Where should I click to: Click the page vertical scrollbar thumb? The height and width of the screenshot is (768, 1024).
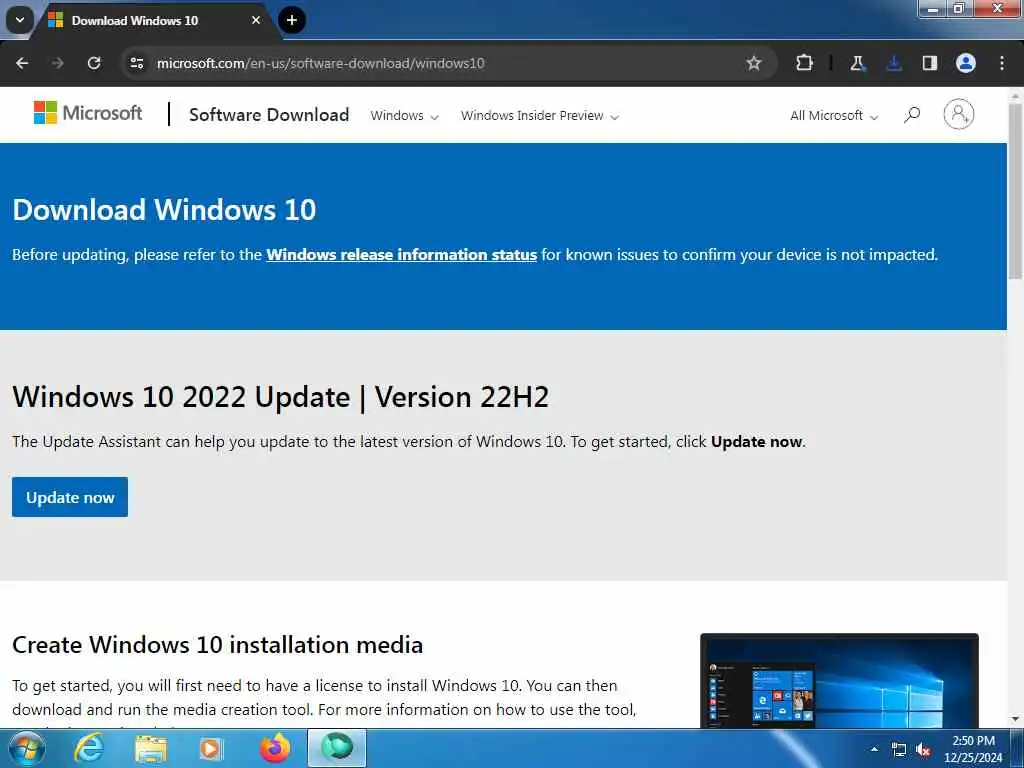(1015, 189)
